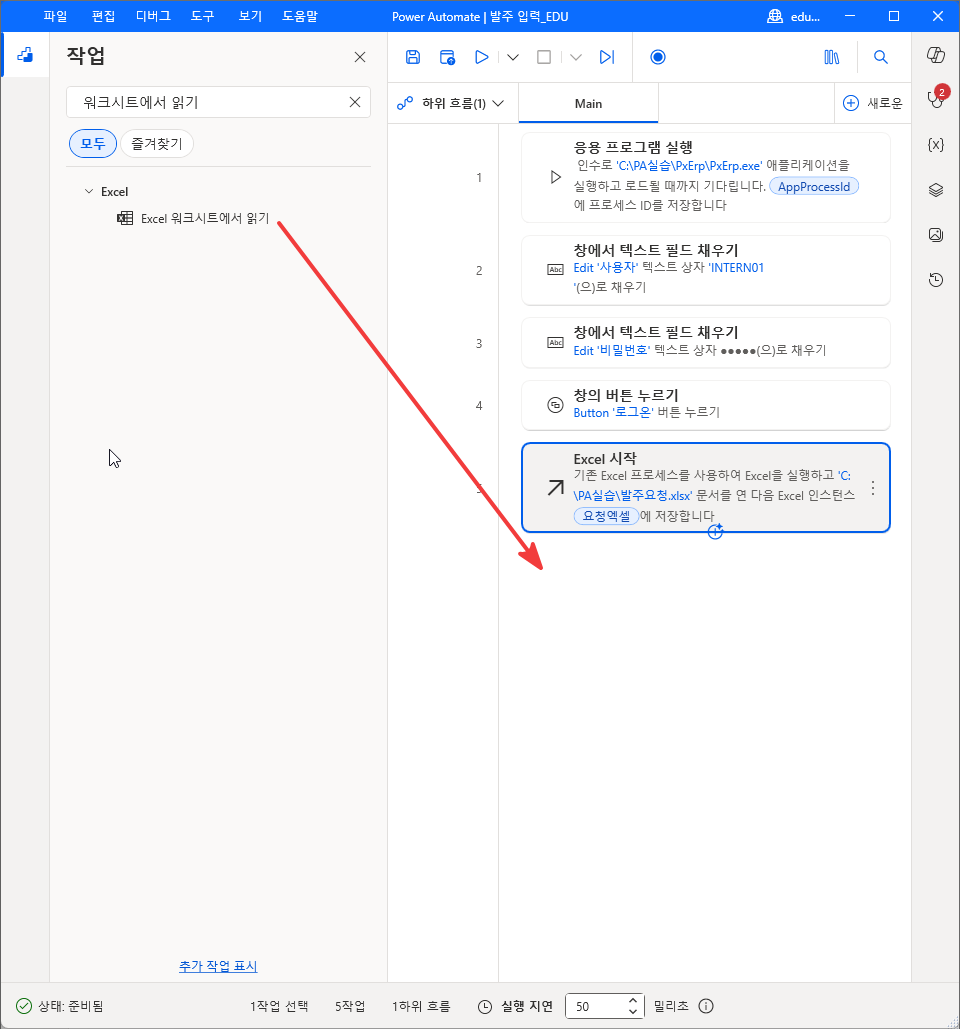Run next action with the step icon
This screenshot has height=1029, width=960.
[x=607, y=57]
